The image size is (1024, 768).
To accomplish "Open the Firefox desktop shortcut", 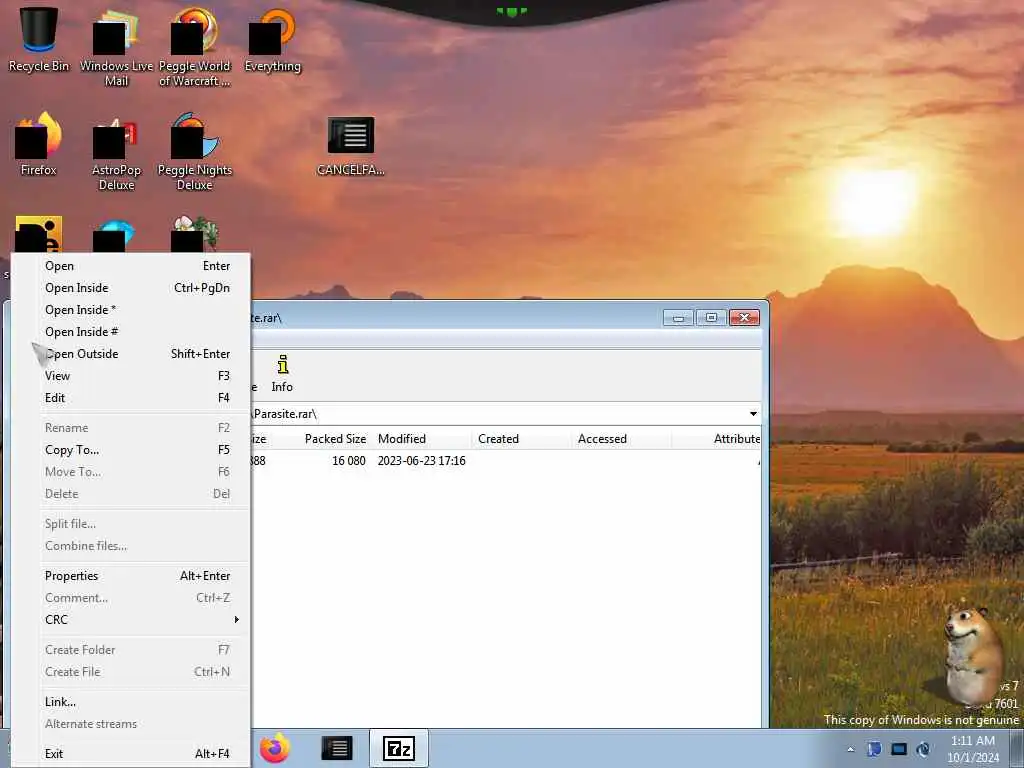I will 39,144.
